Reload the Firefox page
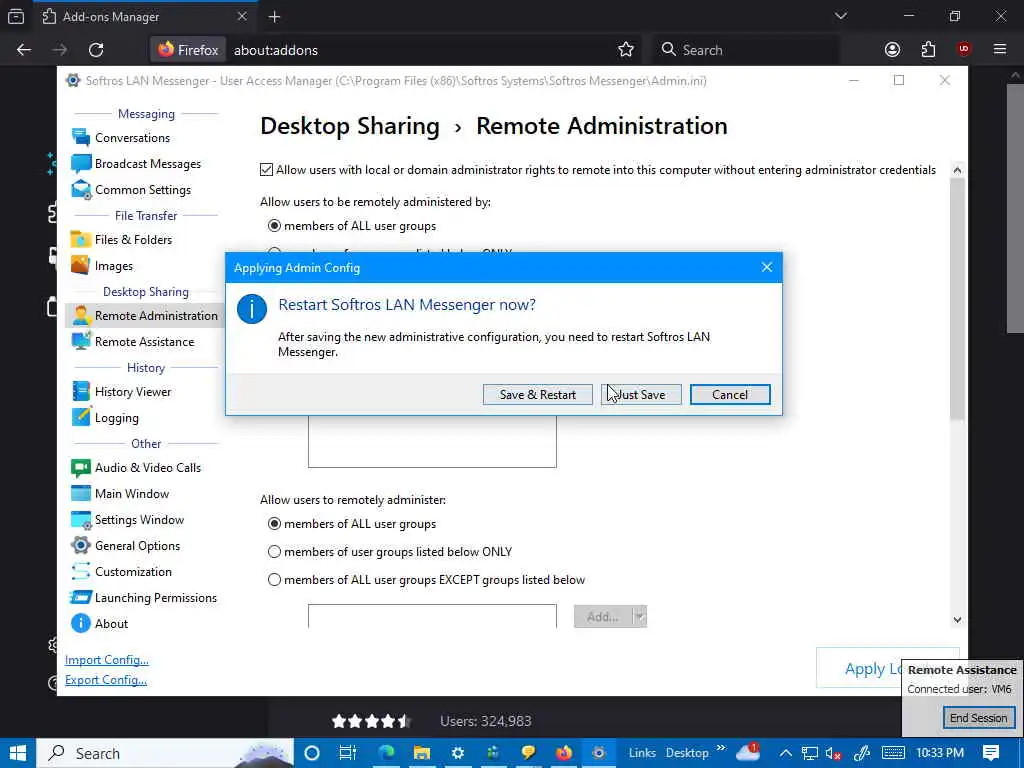 click(x=96, y=50)
